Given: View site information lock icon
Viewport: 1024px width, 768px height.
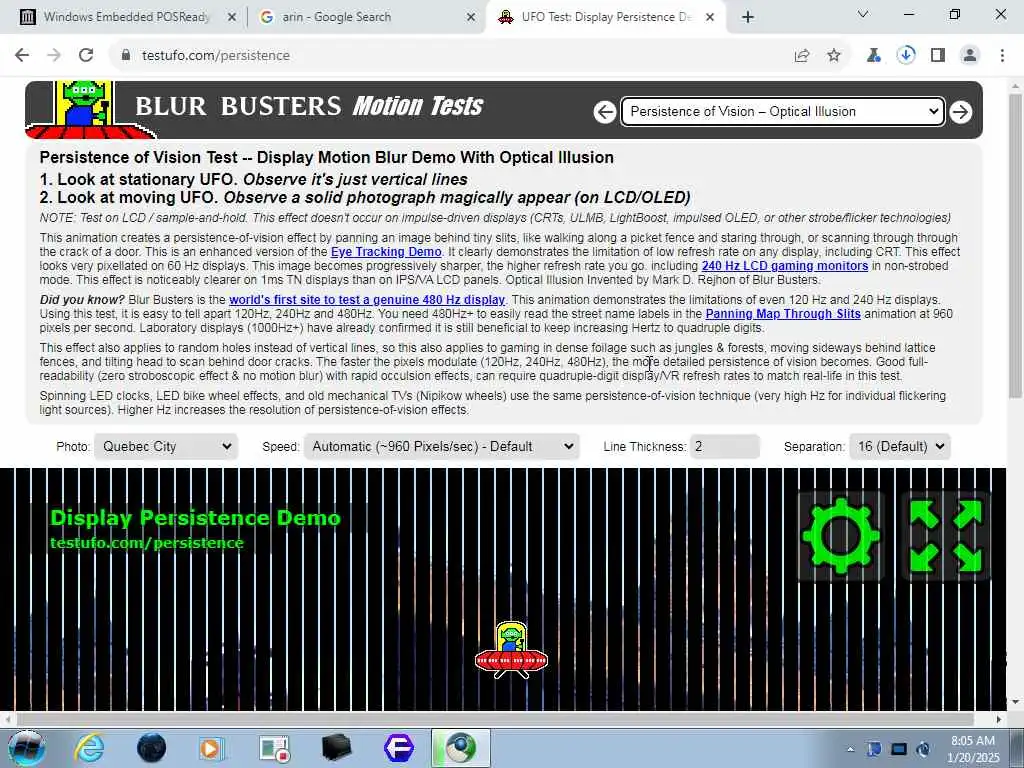Looking at the screenshot, I should (x=126, y=56).
